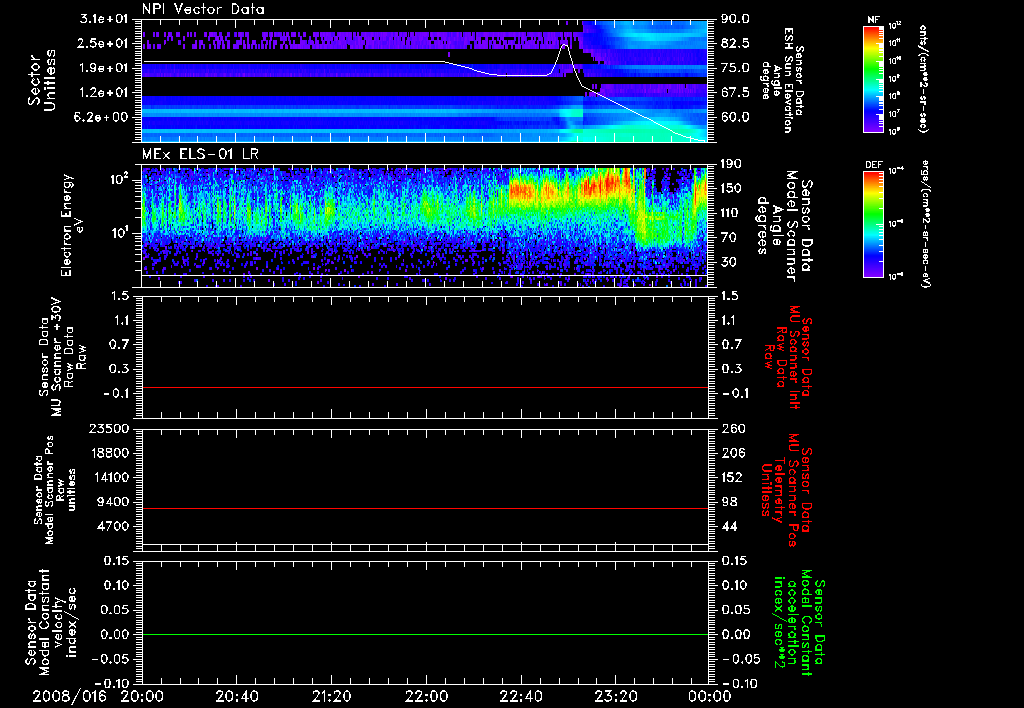1024x708 pixels.
Task: Click the red Model Scanner Pos line
Action: click(x=425, y=508)
